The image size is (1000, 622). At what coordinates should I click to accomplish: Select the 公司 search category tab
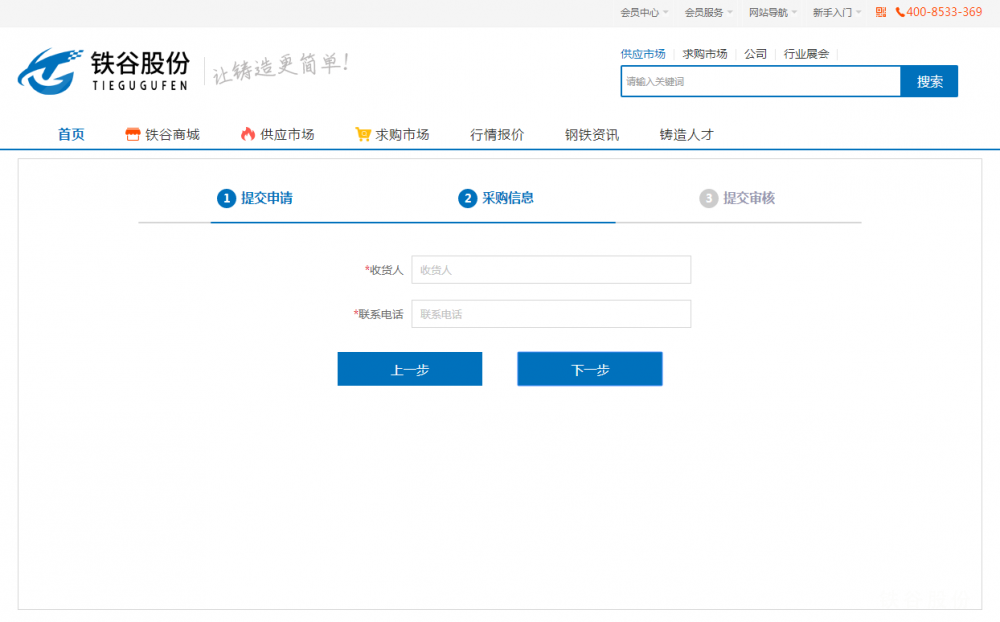pos(755,54)
